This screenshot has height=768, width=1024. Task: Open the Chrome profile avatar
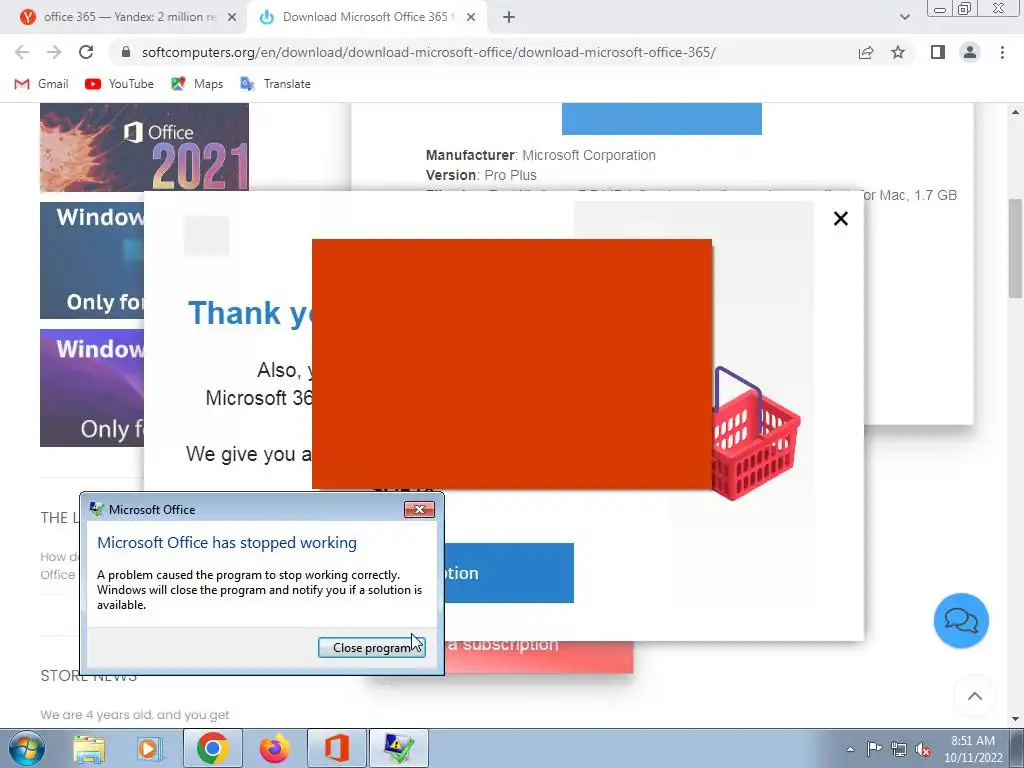pyautogui.click(x=970, y=52)
